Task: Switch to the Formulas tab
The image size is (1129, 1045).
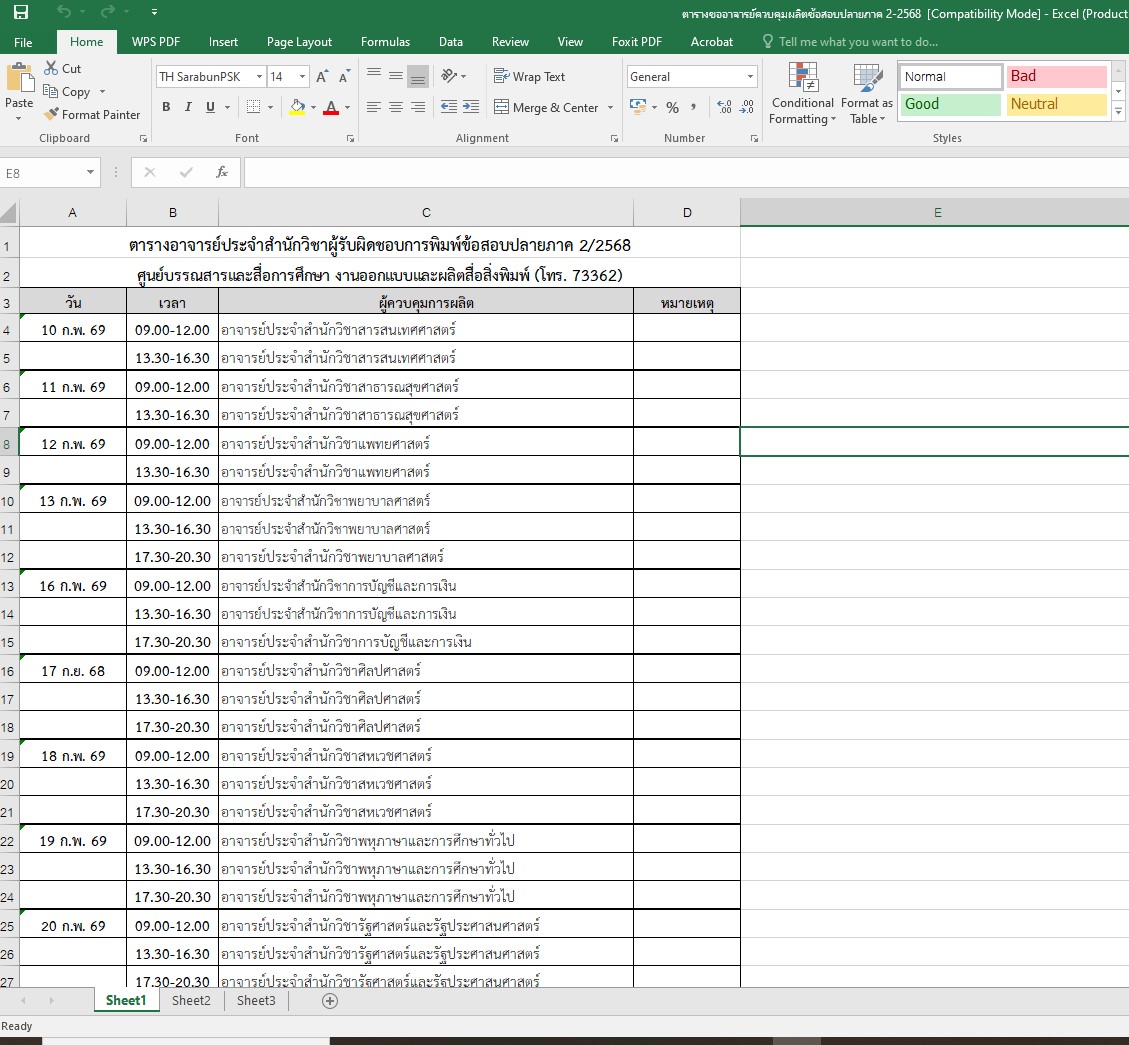Action: point(385,42)
